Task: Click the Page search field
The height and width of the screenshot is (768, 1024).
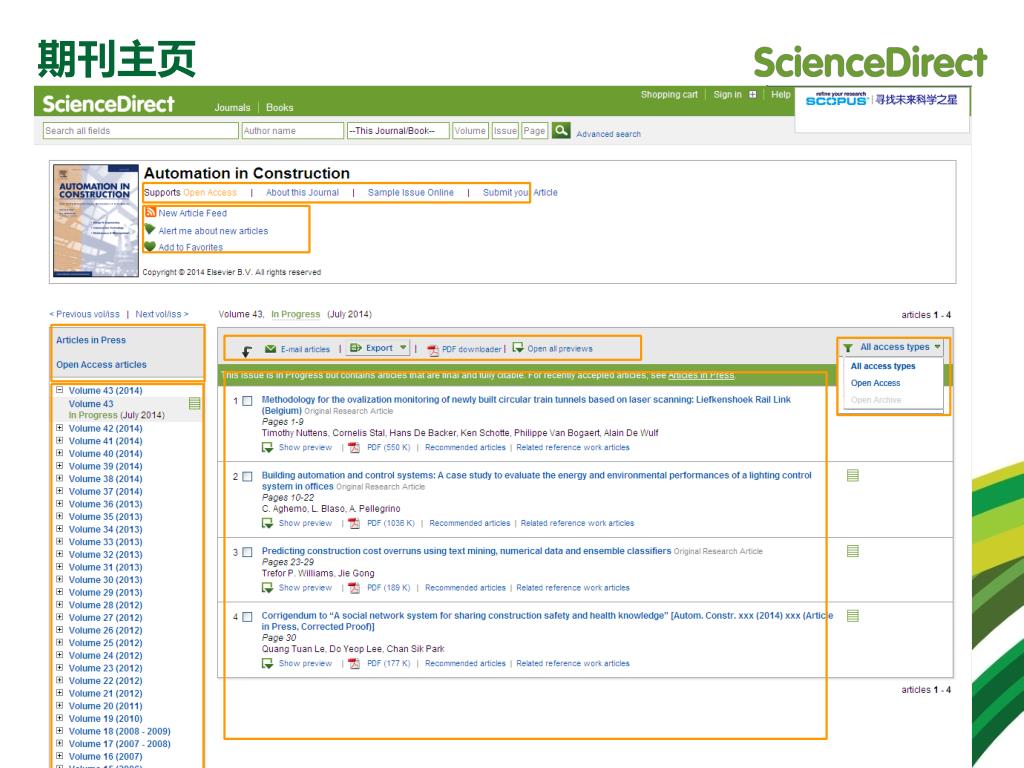Action: coord(534,131)
